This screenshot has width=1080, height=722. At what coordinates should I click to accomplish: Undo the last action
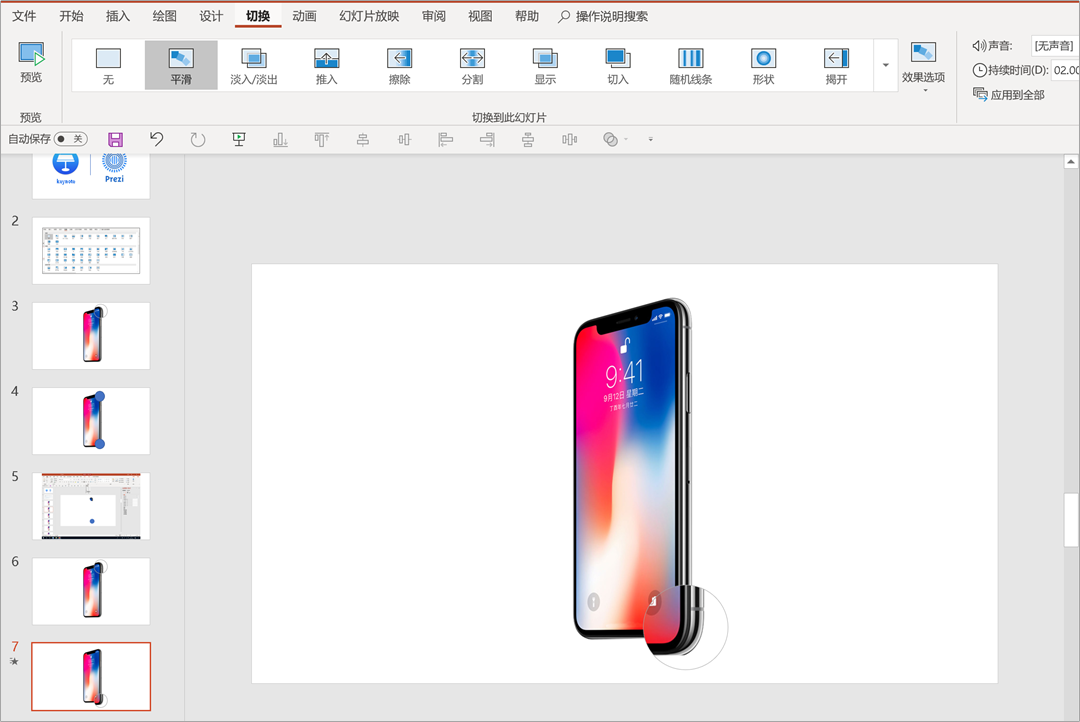(156, 140)
